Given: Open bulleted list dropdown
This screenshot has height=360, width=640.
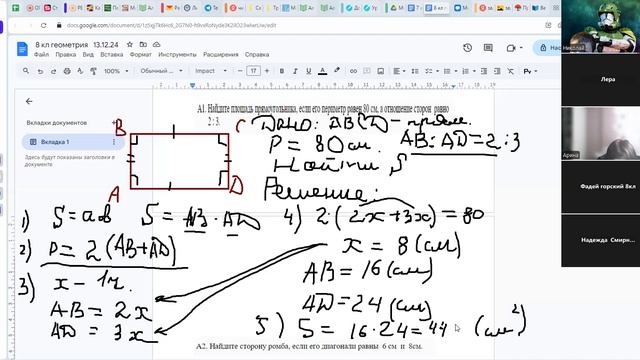Looking at the screenshot, I should 450,71.
